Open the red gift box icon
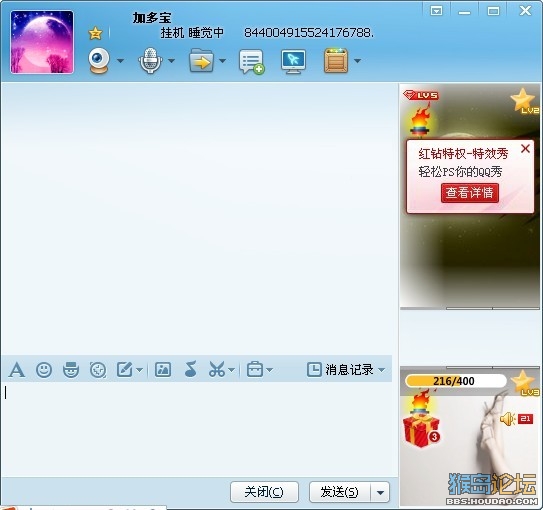The image size is (543, 510). 421,431
